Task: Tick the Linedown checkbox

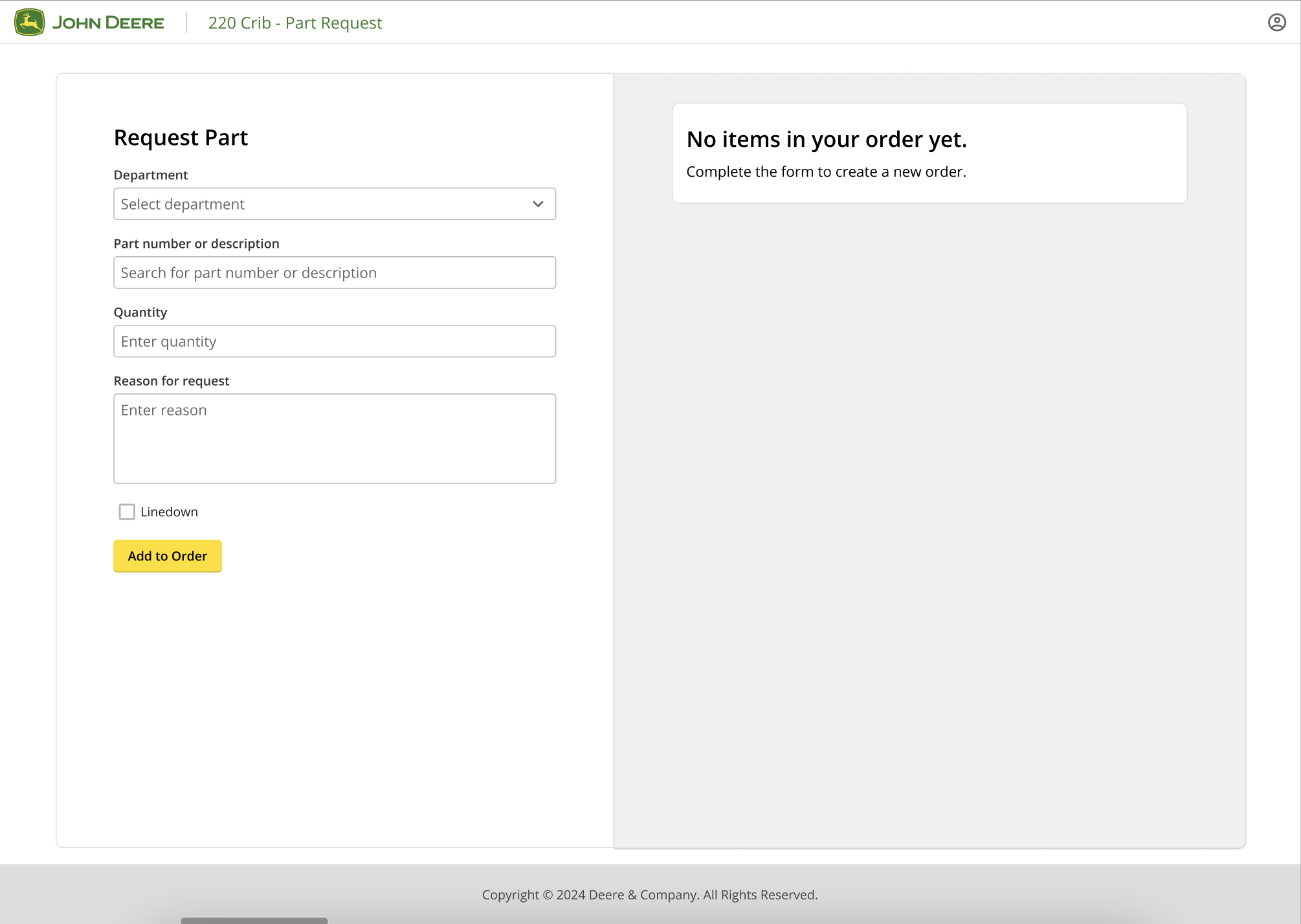Action: point(127,512)
